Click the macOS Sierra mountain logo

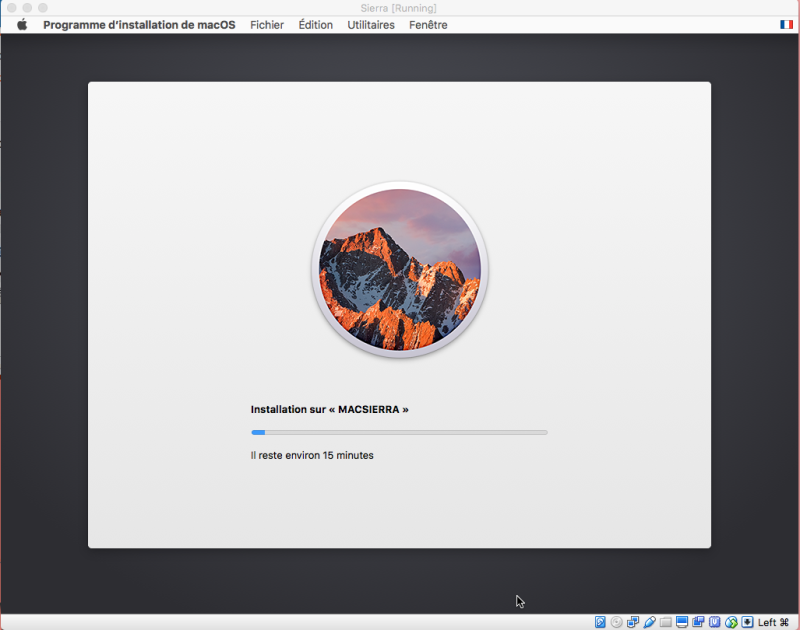pos(399,269)
